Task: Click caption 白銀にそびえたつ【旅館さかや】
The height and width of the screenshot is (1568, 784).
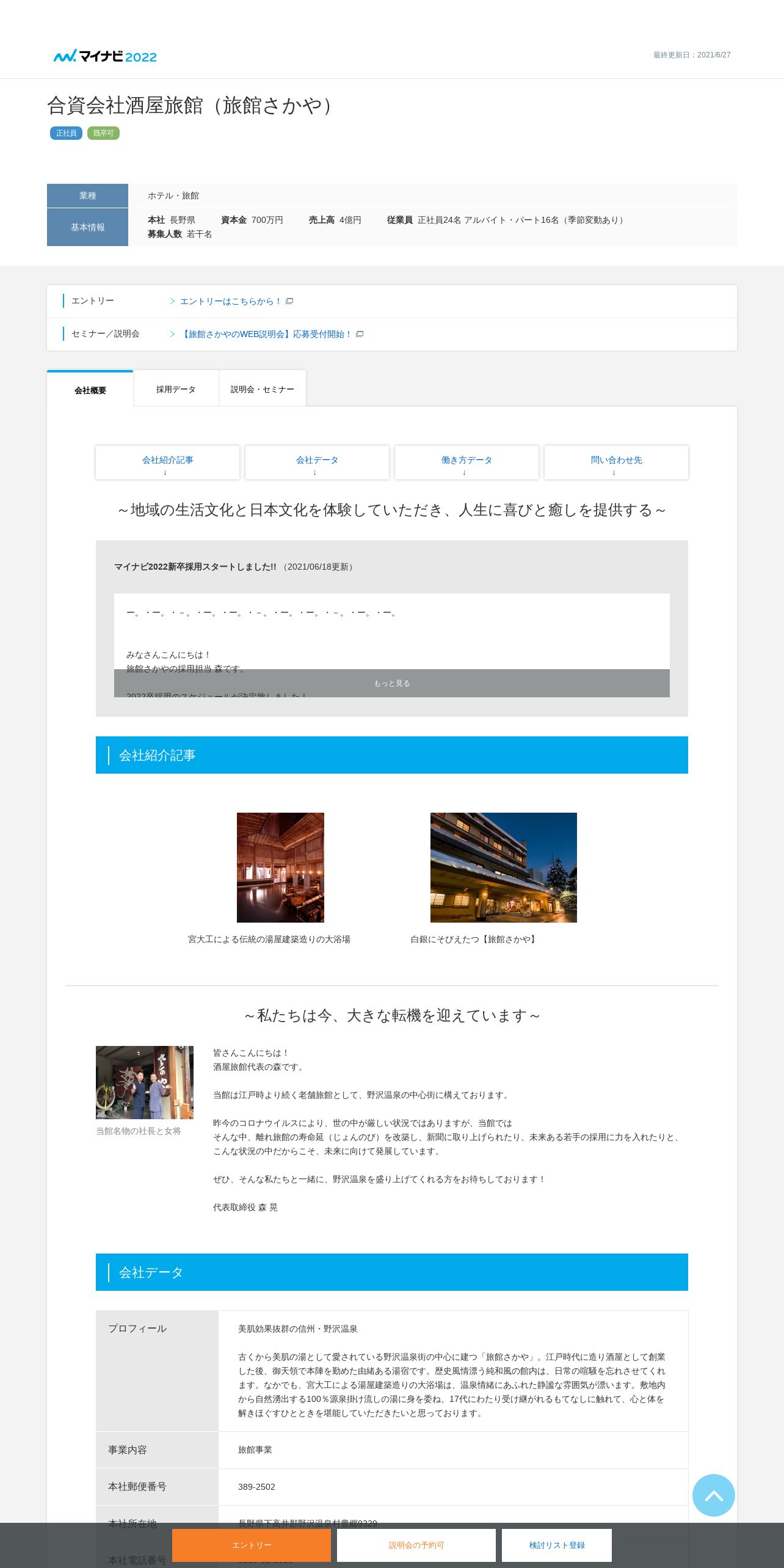Action: 475,939
